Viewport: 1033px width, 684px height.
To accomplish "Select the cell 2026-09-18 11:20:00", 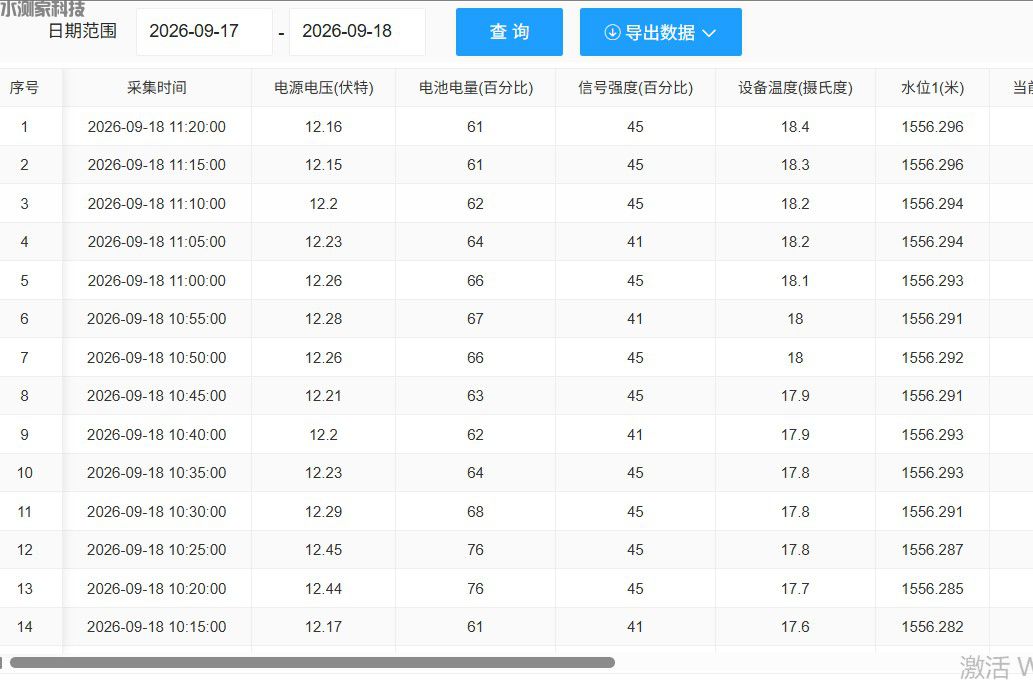I will click(157, 127).
